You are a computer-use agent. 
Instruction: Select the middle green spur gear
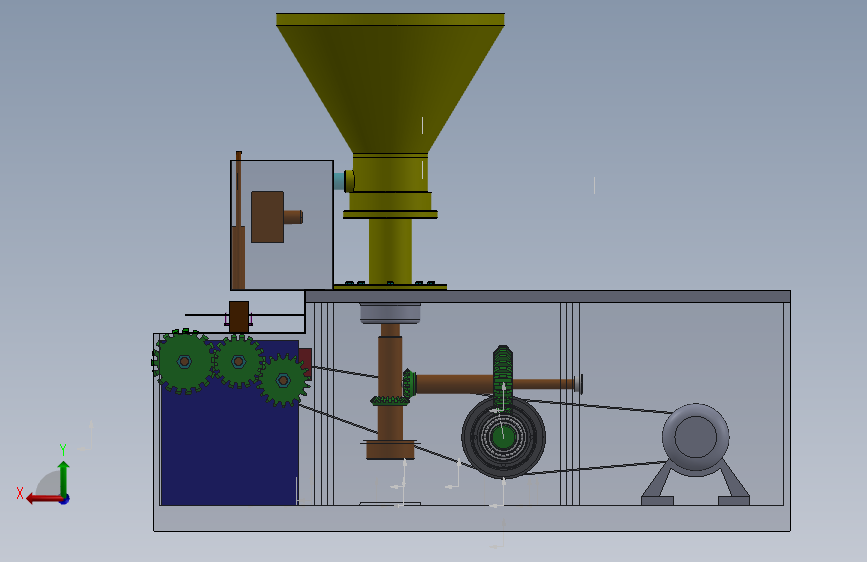click(x=238, y=361)
